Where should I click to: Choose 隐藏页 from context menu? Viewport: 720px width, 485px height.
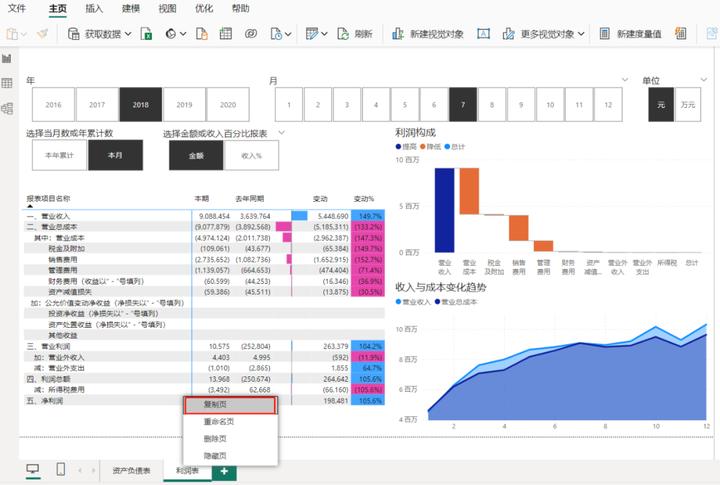tap(231, 456)
